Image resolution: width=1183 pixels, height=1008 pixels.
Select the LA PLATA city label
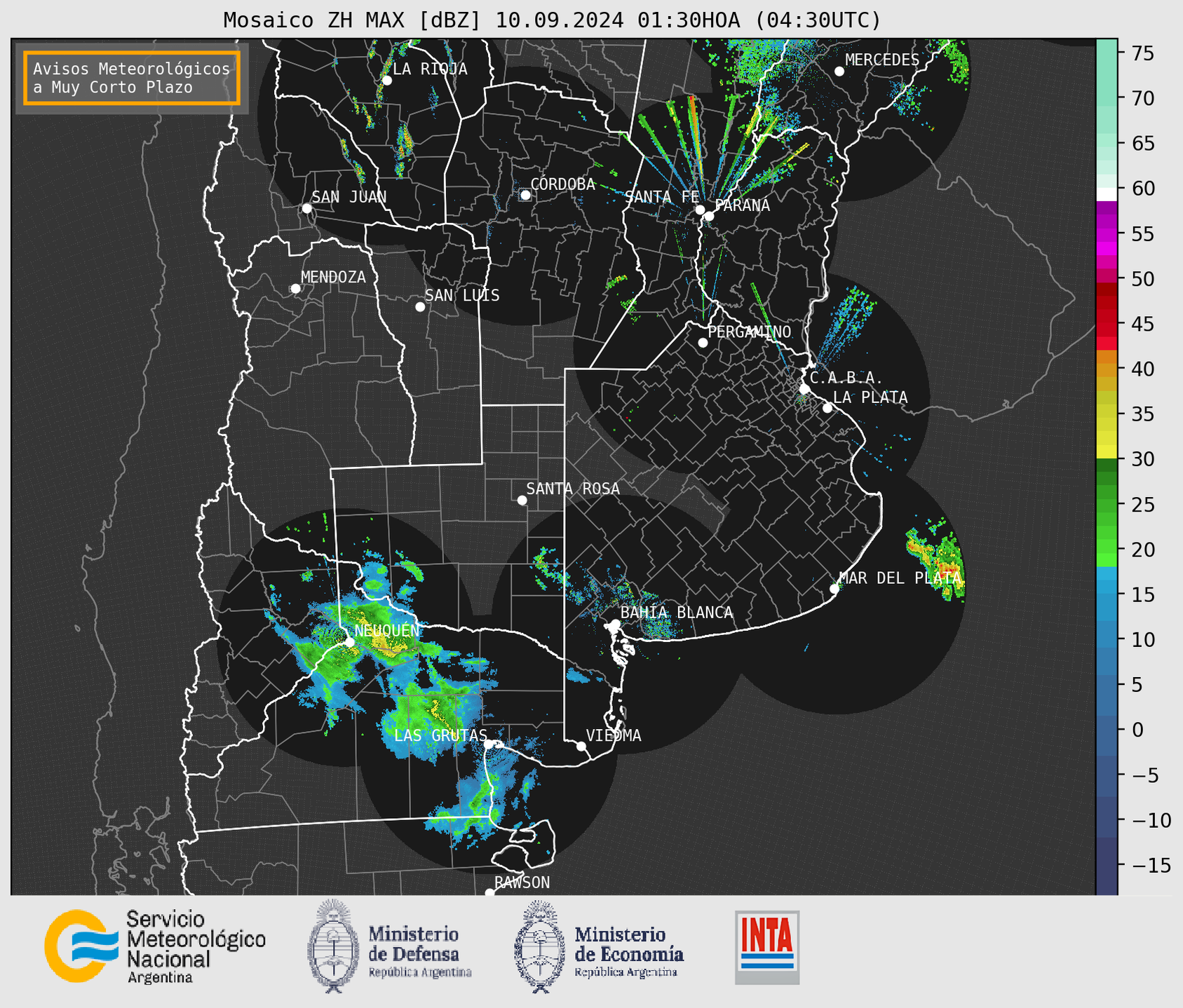coord(870,397)
